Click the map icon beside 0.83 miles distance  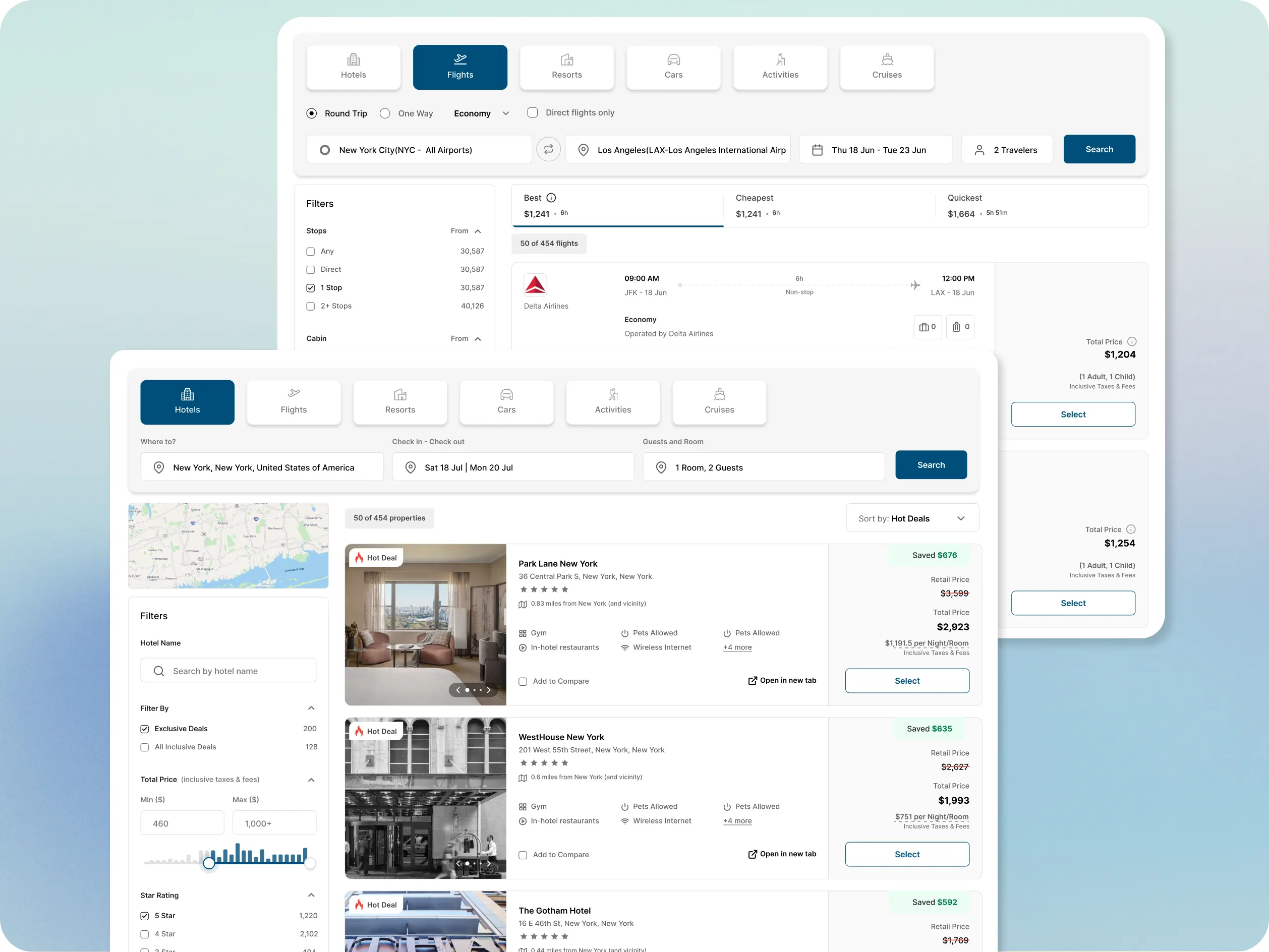(523, 605)
